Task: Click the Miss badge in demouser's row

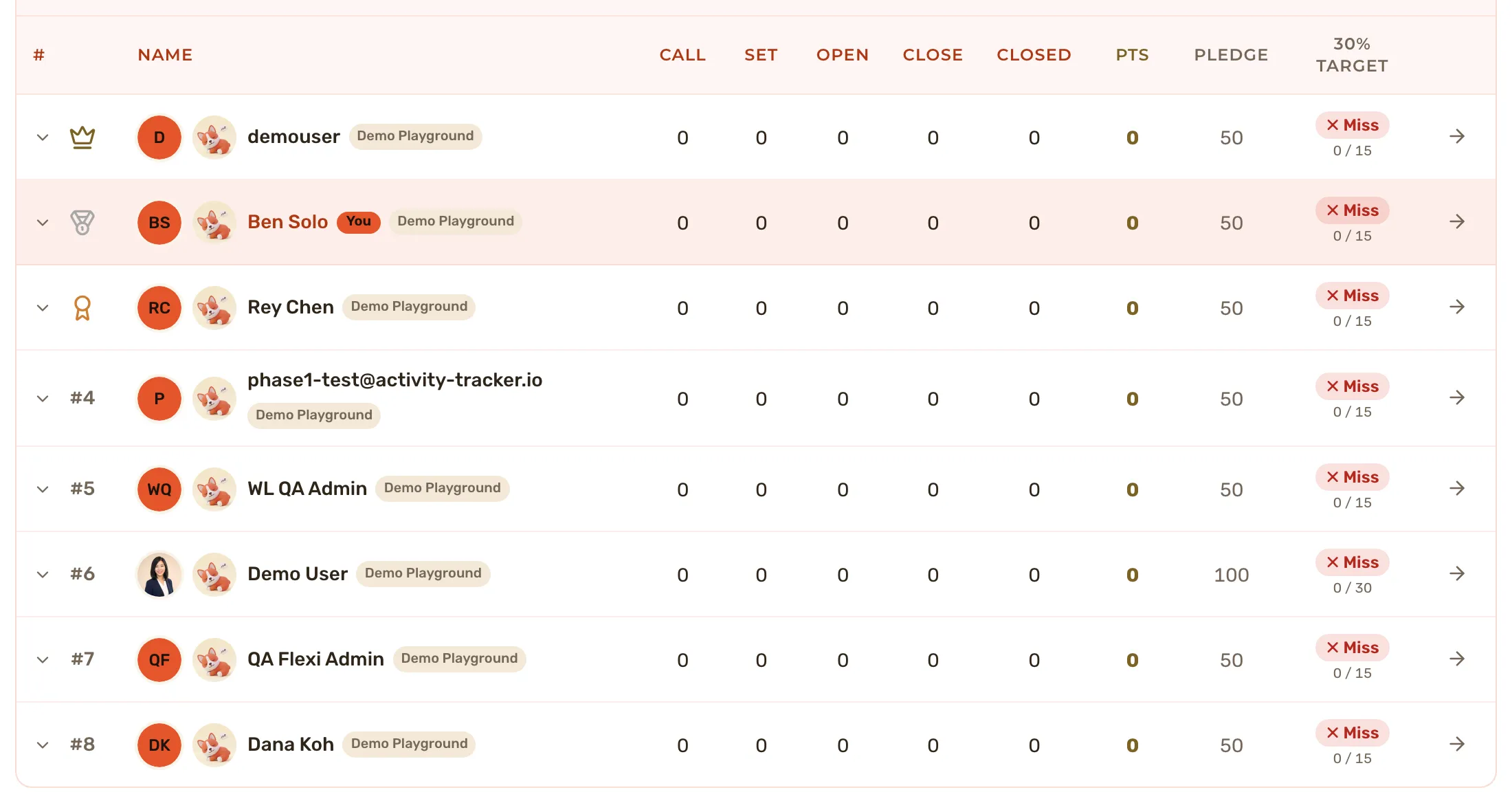Action: pyautogui.click(x=1353, y=125)
